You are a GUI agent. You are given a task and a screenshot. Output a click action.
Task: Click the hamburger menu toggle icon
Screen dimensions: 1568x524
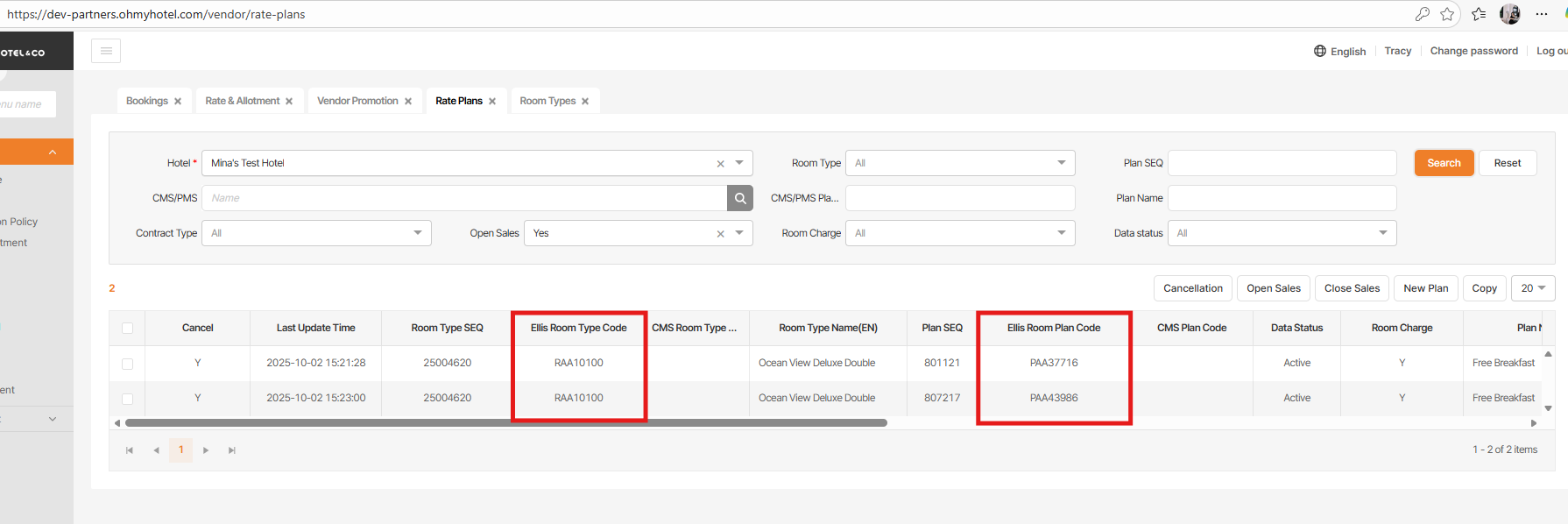coord(106,51)
